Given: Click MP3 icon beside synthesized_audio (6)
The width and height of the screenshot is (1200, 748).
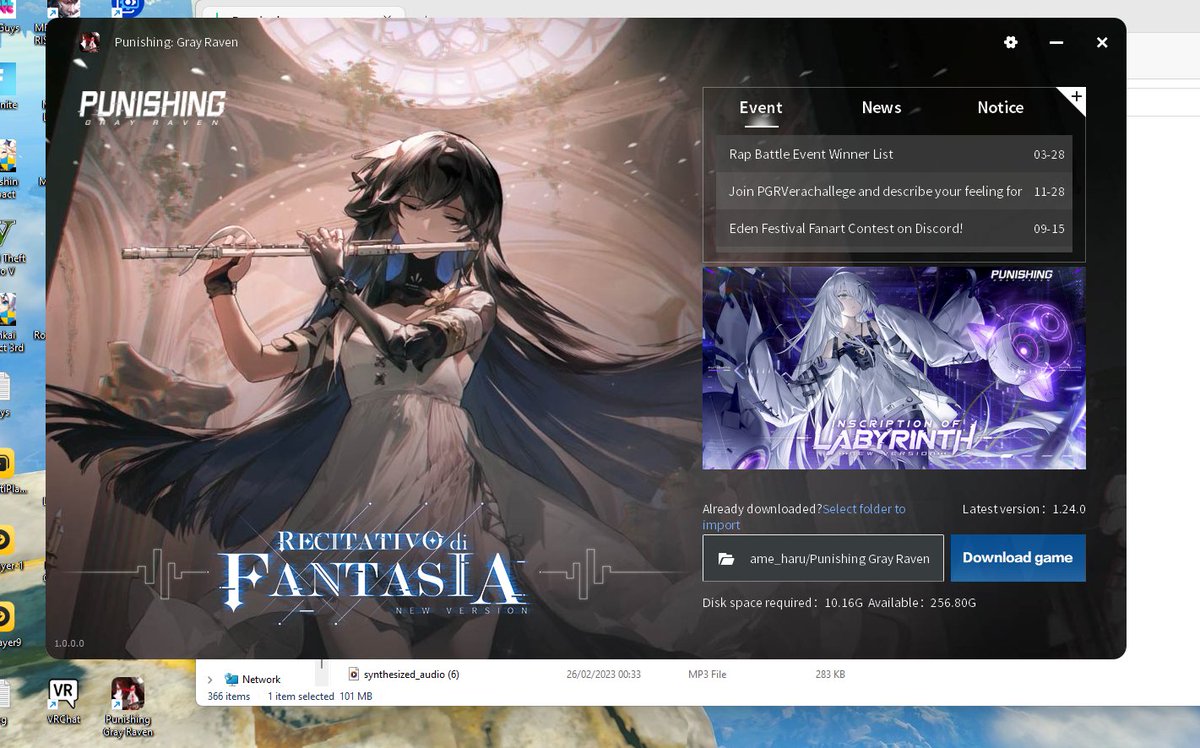Looking at the screenshot, I should tap(353, 674).
